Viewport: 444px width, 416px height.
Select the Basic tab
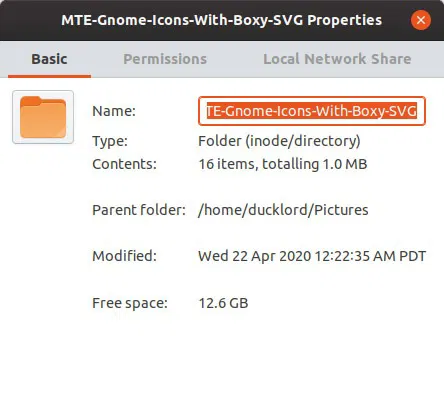49,59
